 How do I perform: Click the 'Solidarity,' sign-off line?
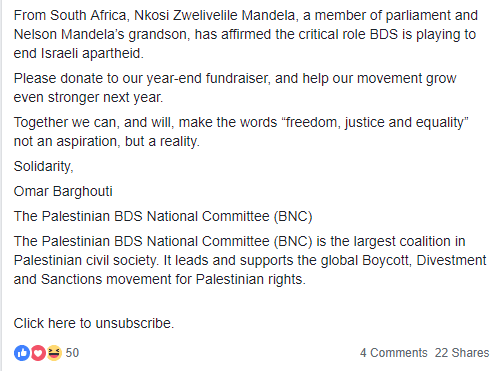tap(43, 166)
